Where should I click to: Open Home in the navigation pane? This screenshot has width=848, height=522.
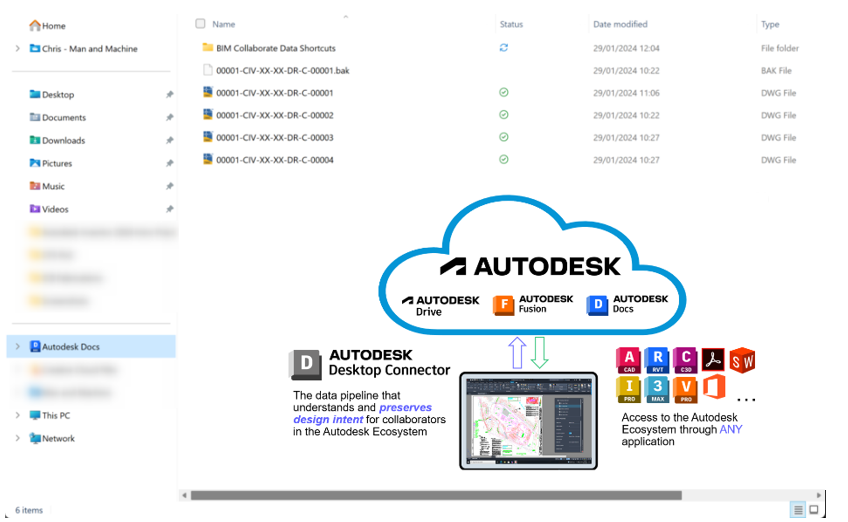(x=47, y=25)
